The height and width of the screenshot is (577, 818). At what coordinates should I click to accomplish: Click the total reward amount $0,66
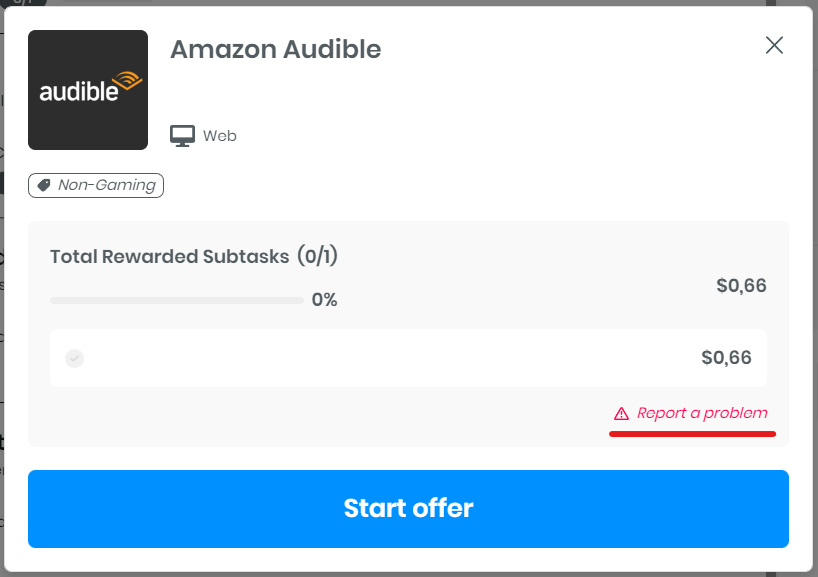click(x=741, y=286)
